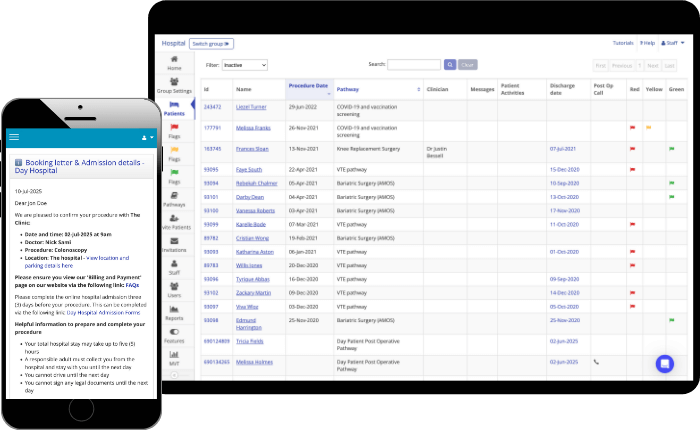Image resolution: width=700 pixels, height=430 pixels.
Task: Click green flag in Edmund Harrington row
Action: pos(671,320)
